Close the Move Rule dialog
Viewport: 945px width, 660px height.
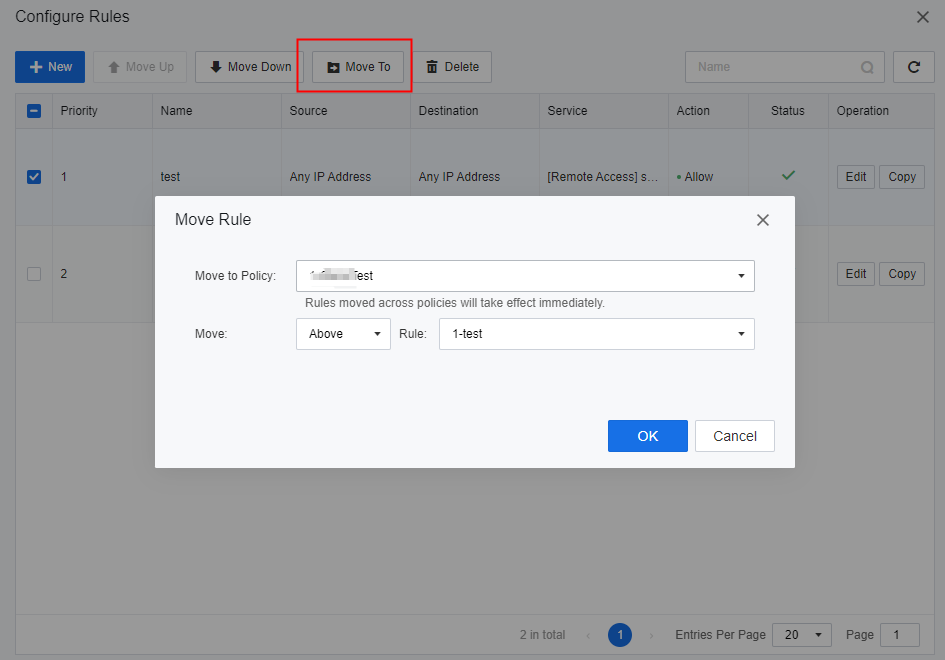tap(763, 220)
